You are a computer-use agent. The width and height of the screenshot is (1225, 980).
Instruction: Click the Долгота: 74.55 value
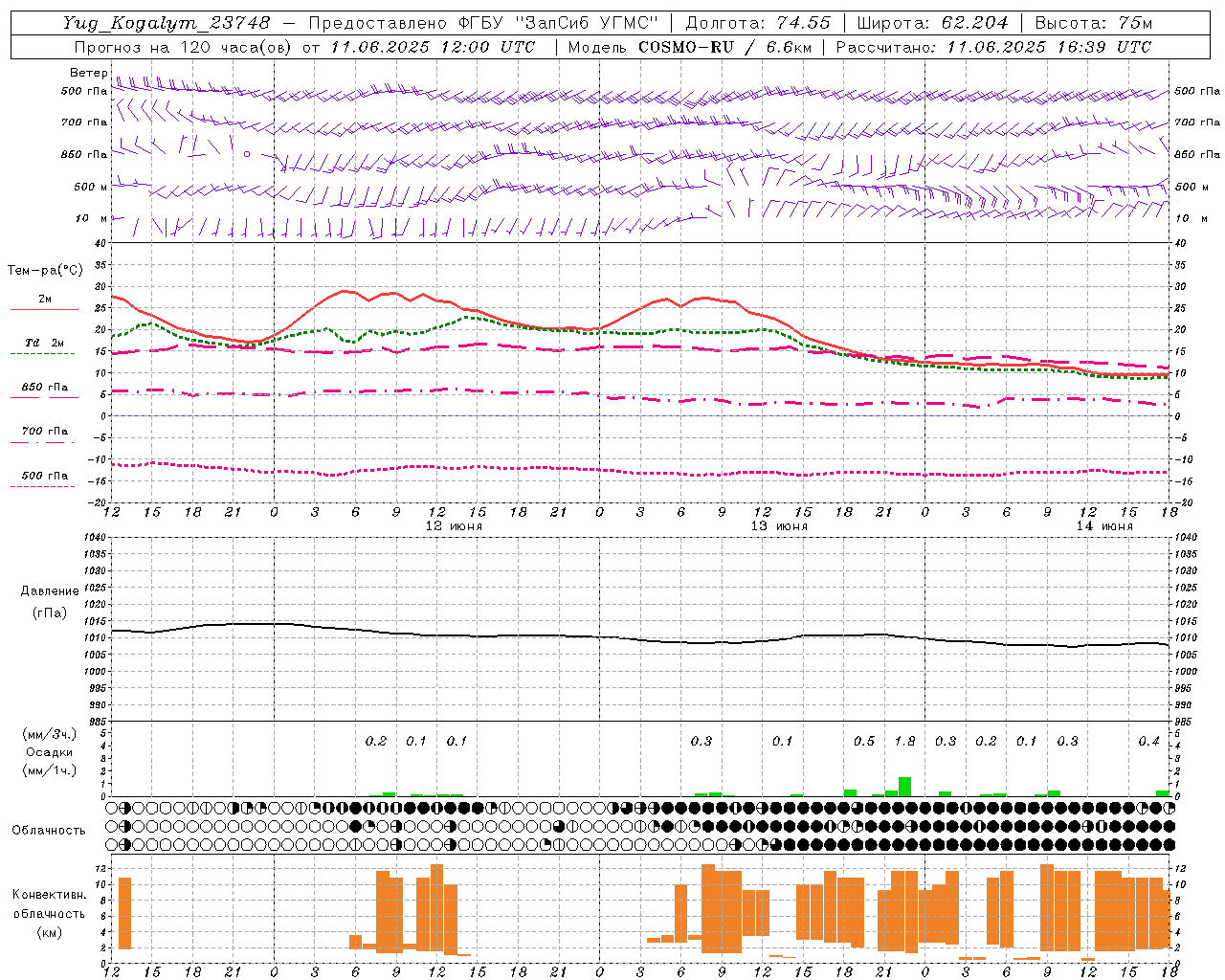point(758,23)
